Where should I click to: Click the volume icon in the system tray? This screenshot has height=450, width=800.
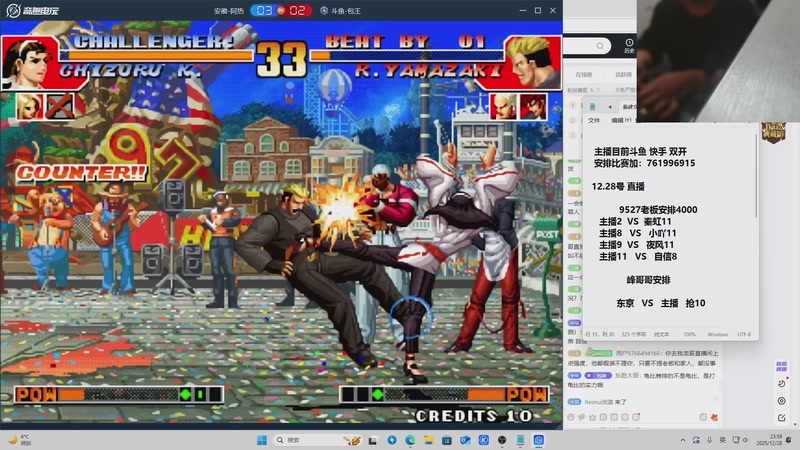[x=745, y=440]
